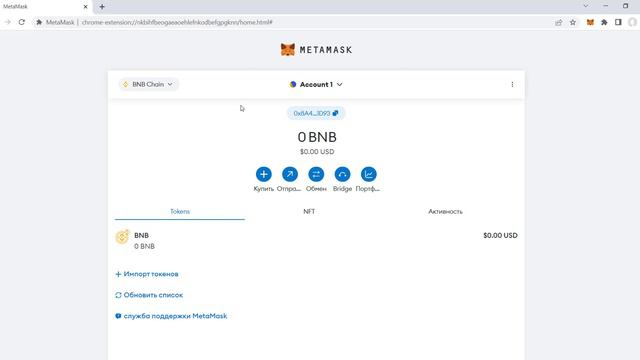The width and height of the screenshot is (640, 360).
Task: Click the Buy (Купить) plus icon
Action: pyautogui.click(x=264, y=174)
